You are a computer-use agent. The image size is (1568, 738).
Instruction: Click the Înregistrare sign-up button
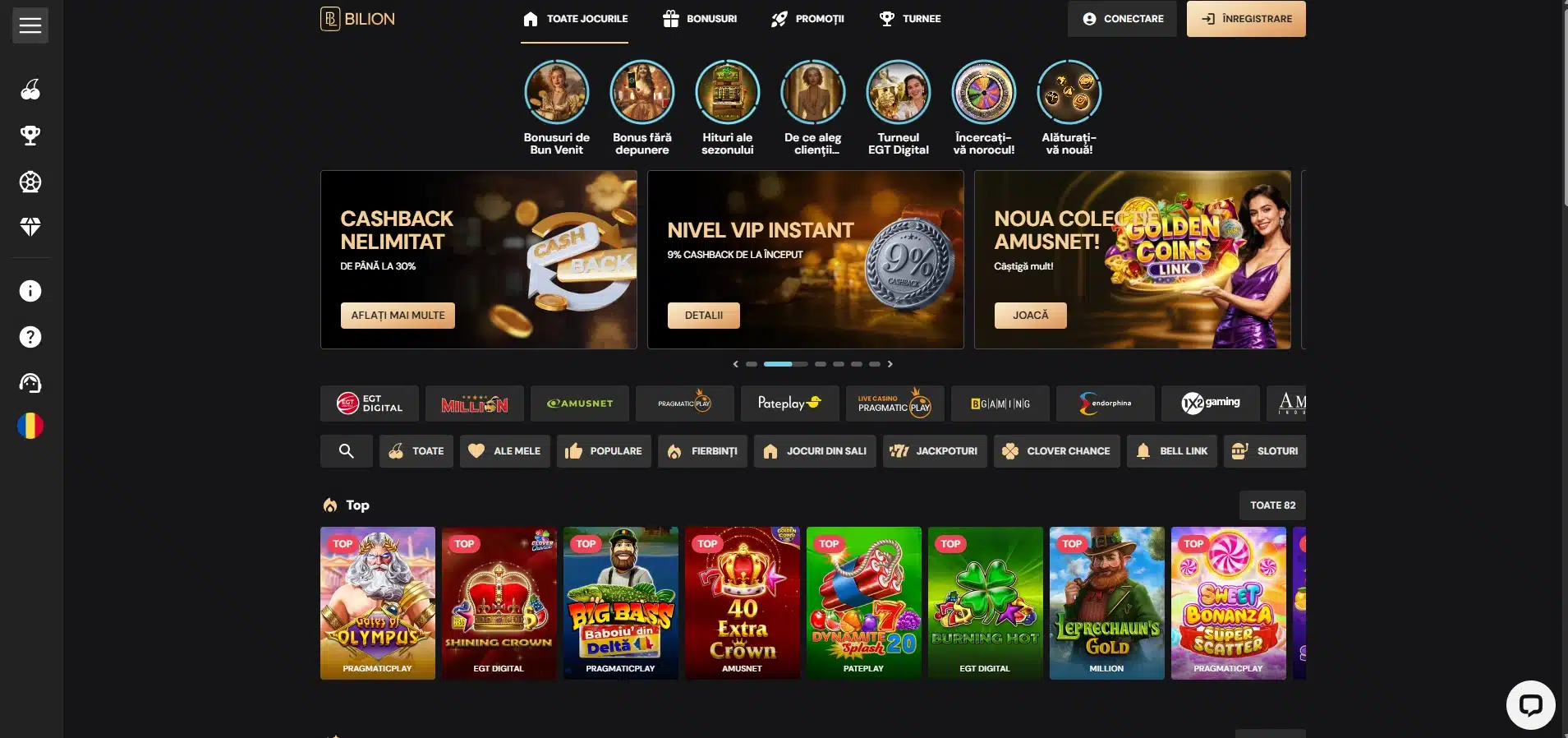1246,19
